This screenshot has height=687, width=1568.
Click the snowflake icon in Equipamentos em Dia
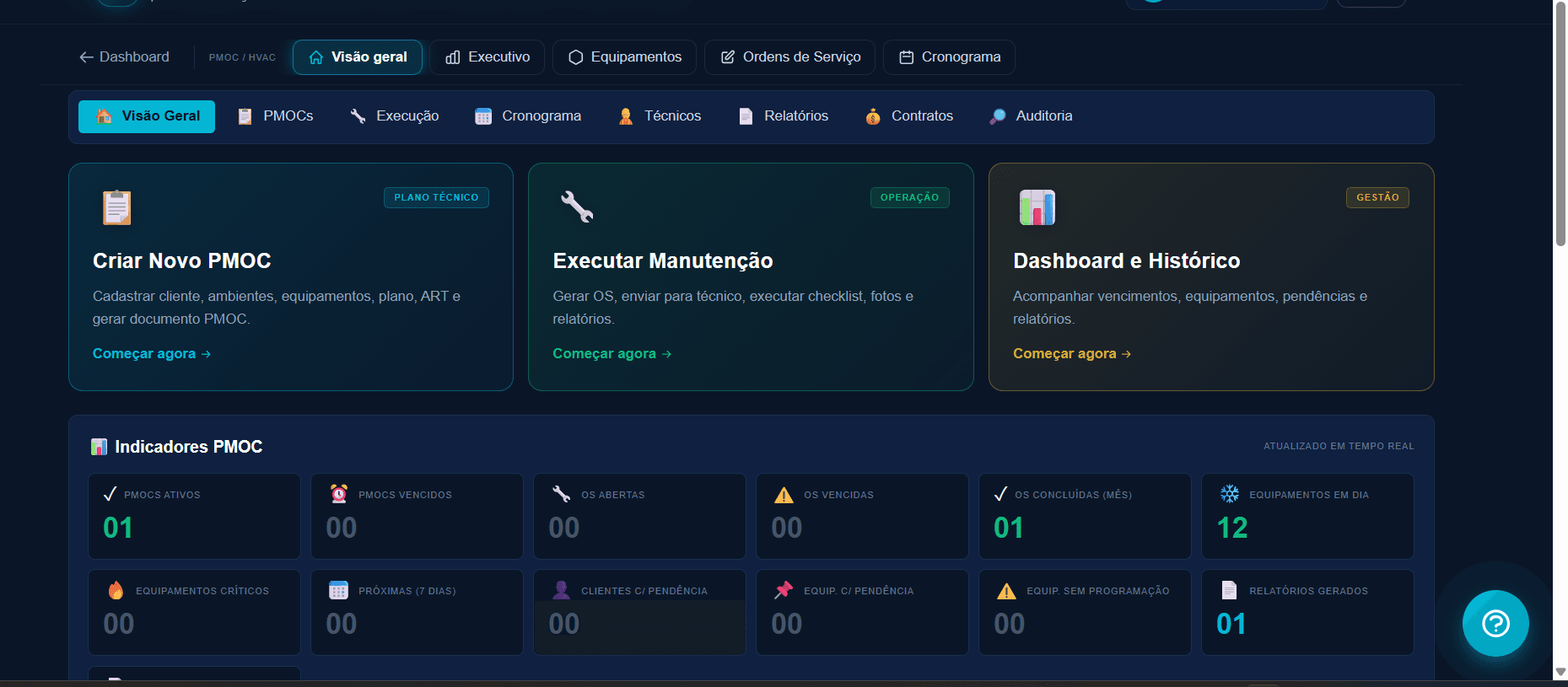[x=1230, y=494]
